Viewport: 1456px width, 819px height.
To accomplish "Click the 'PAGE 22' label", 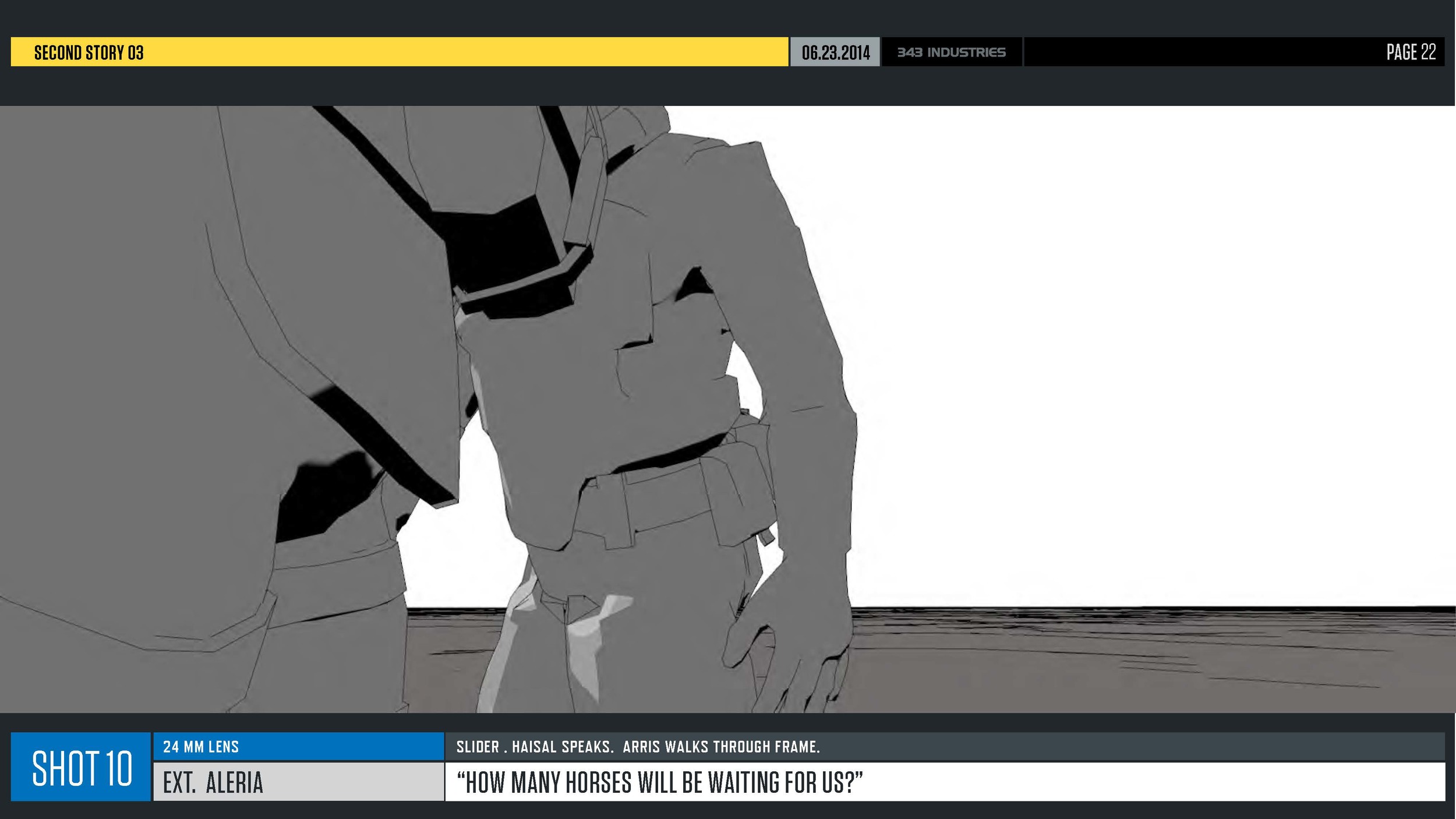I will (x=1411, y=52).
